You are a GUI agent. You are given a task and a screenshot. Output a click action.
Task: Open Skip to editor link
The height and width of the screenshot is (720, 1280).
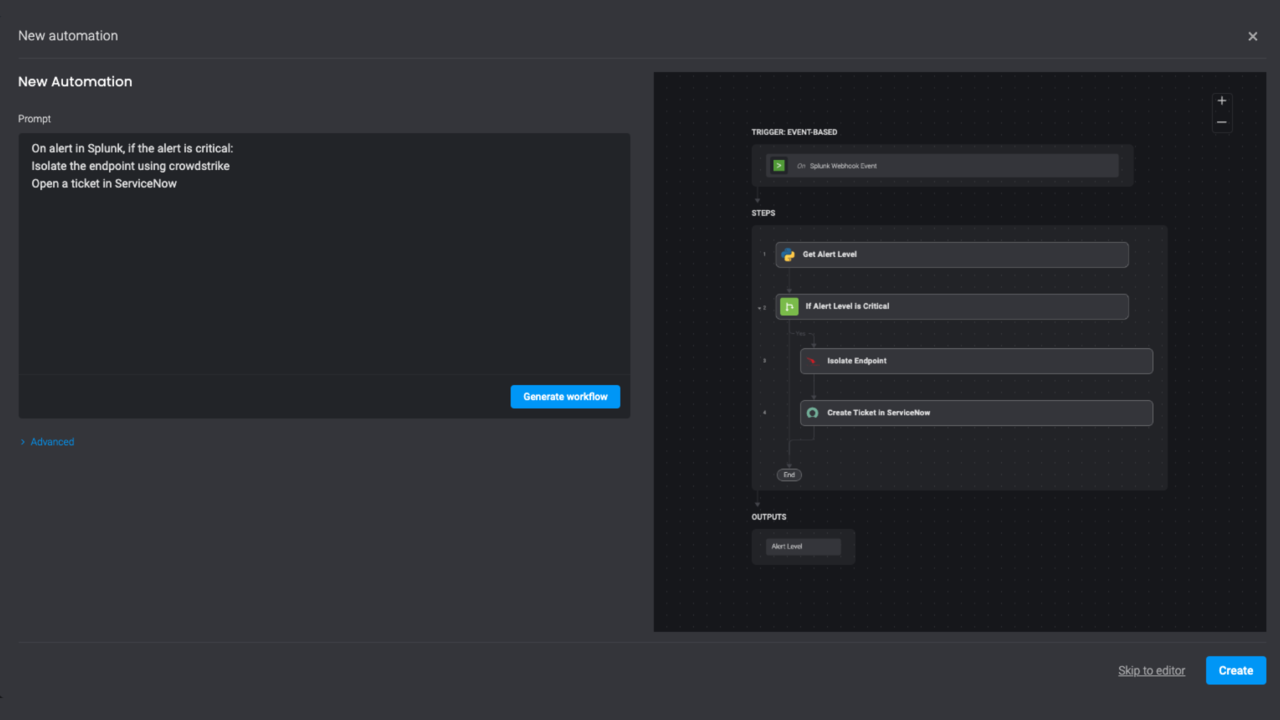(x=1152, y=671)
